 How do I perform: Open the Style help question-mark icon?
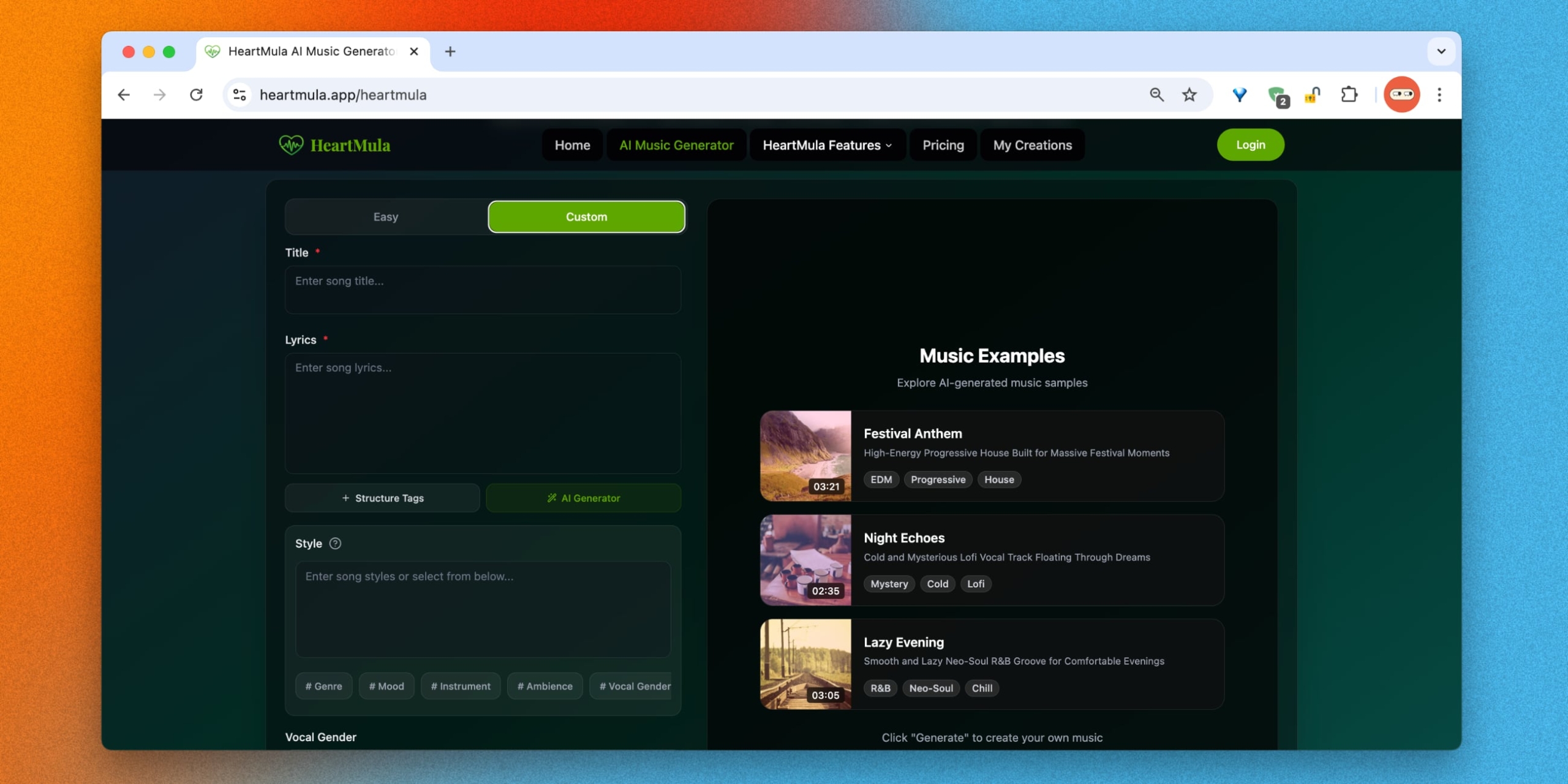335,543
